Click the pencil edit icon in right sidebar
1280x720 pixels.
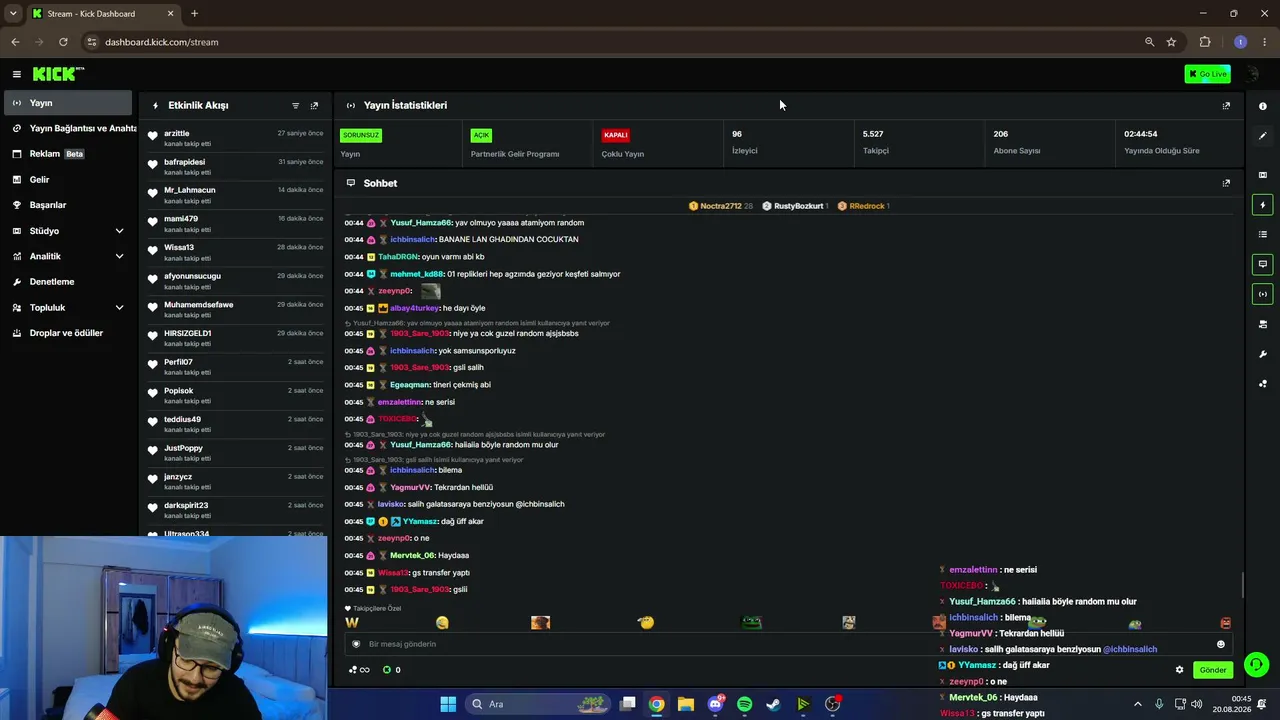click(1263, 135)
